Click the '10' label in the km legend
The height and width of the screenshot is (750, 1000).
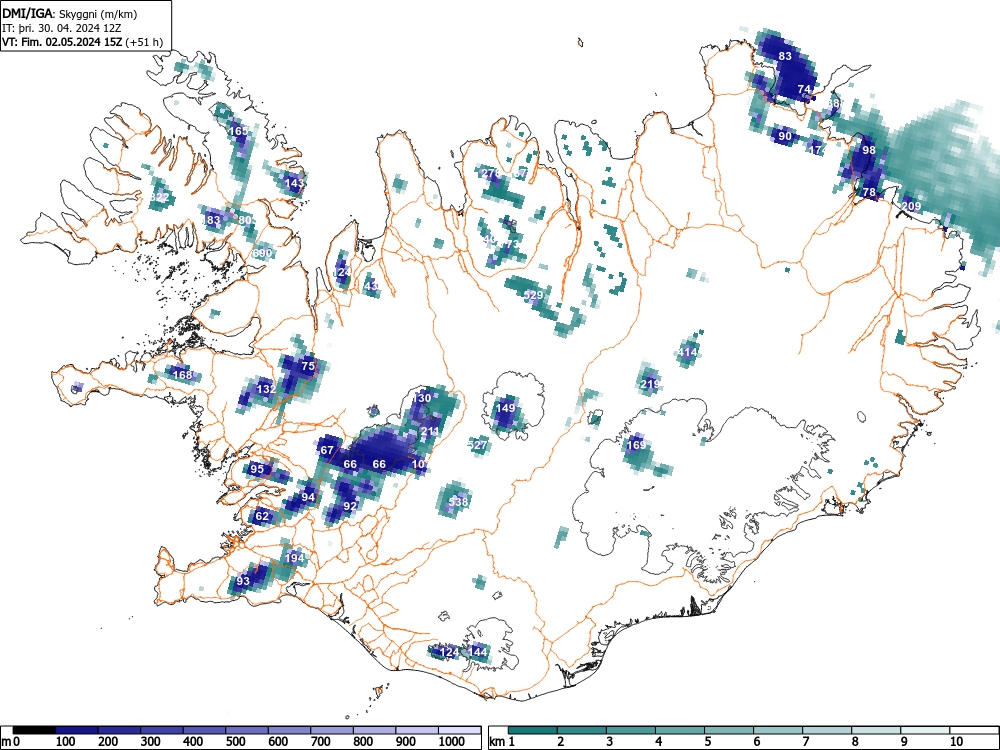pos(955,741)
